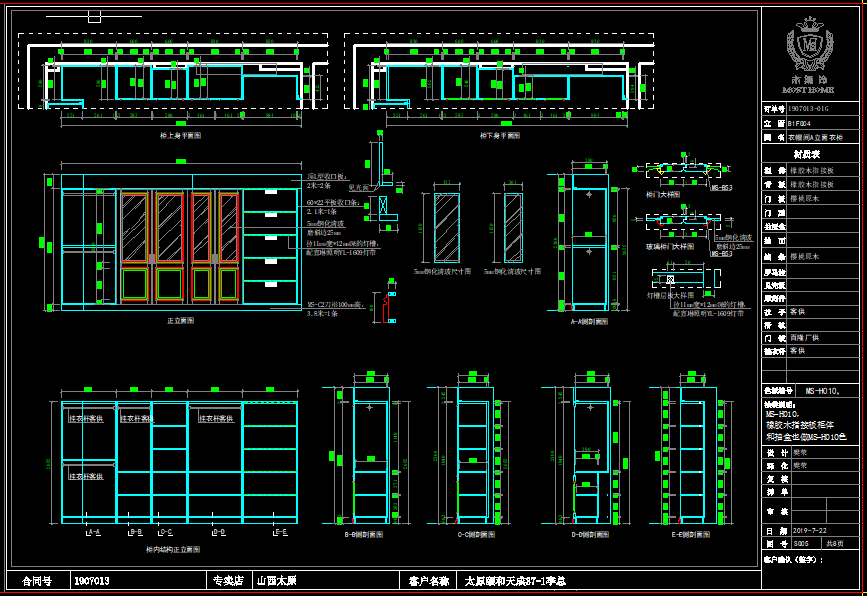Select the 柜下身平面图 drawing title
Screen dimensions: 867x596
499,135
